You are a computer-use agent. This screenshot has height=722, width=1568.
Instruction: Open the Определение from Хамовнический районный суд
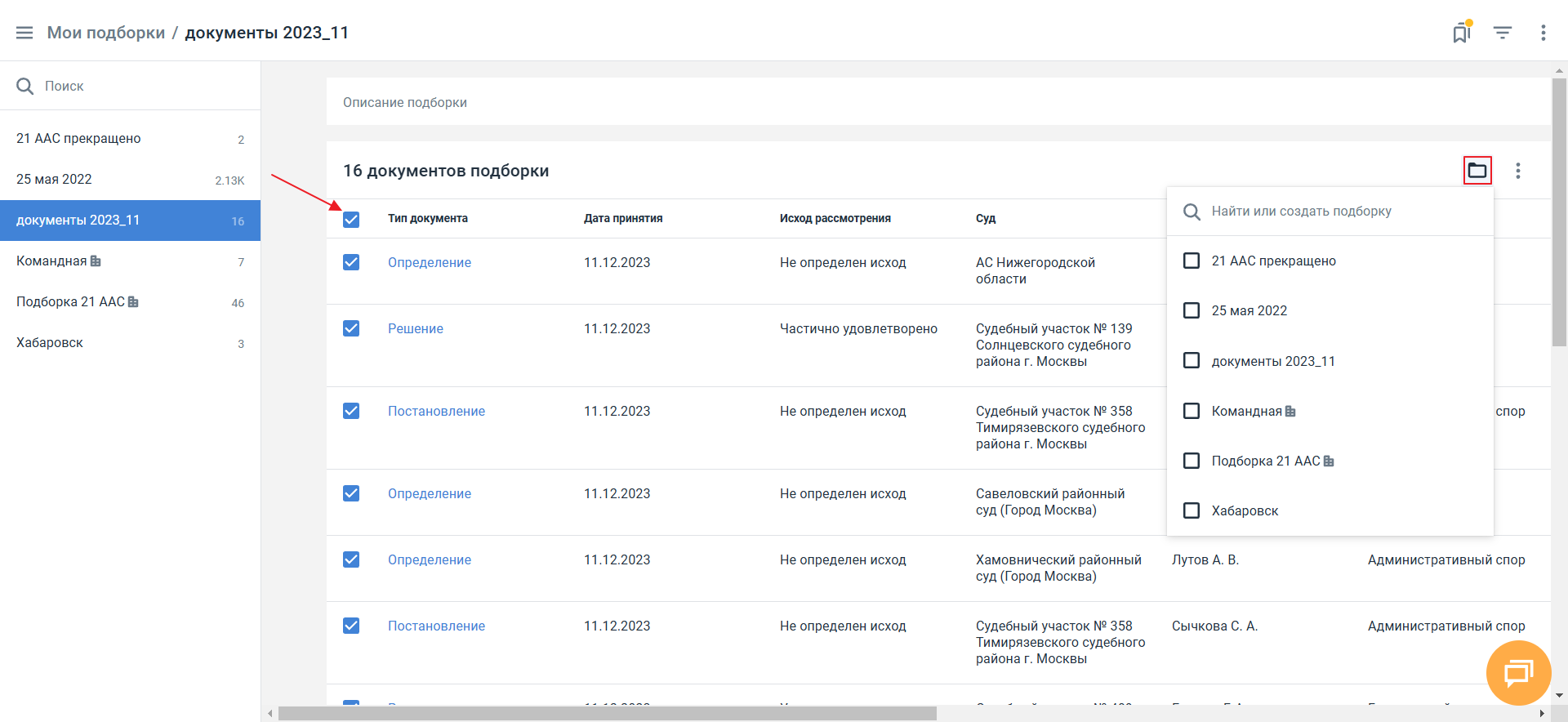[x=430, y=559]
